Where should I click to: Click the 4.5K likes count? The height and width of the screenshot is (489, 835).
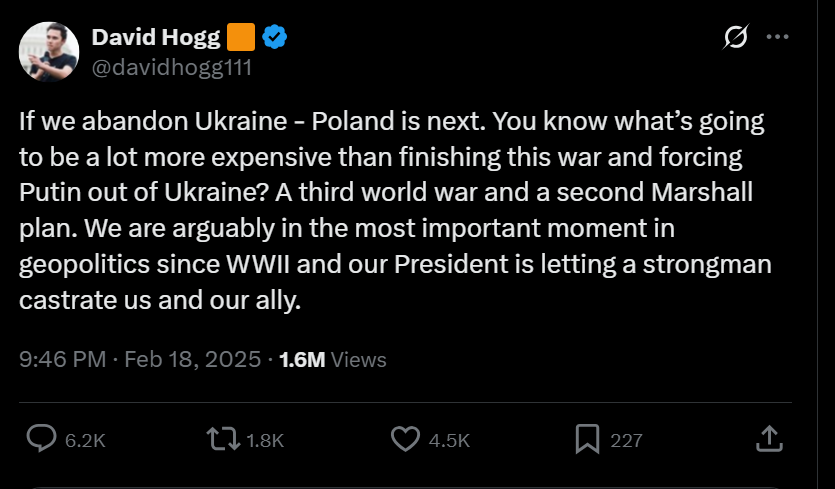pos(449,441)
